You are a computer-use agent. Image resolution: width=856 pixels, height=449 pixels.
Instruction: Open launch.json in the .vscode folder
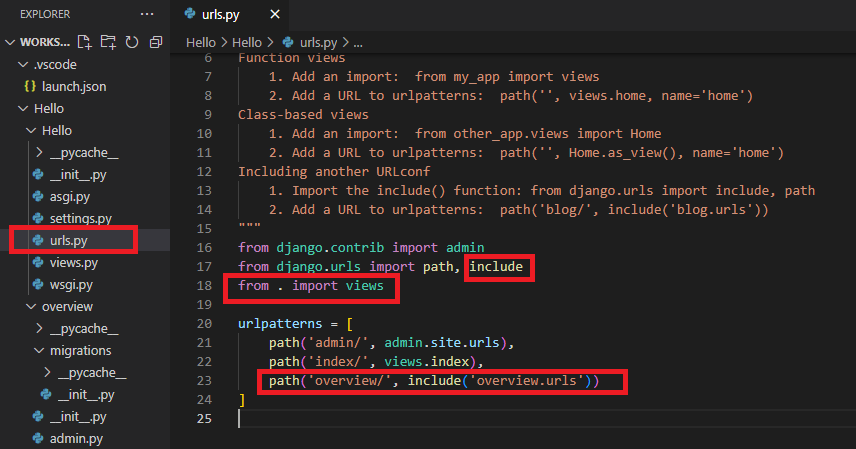click(x=74, y=86)
